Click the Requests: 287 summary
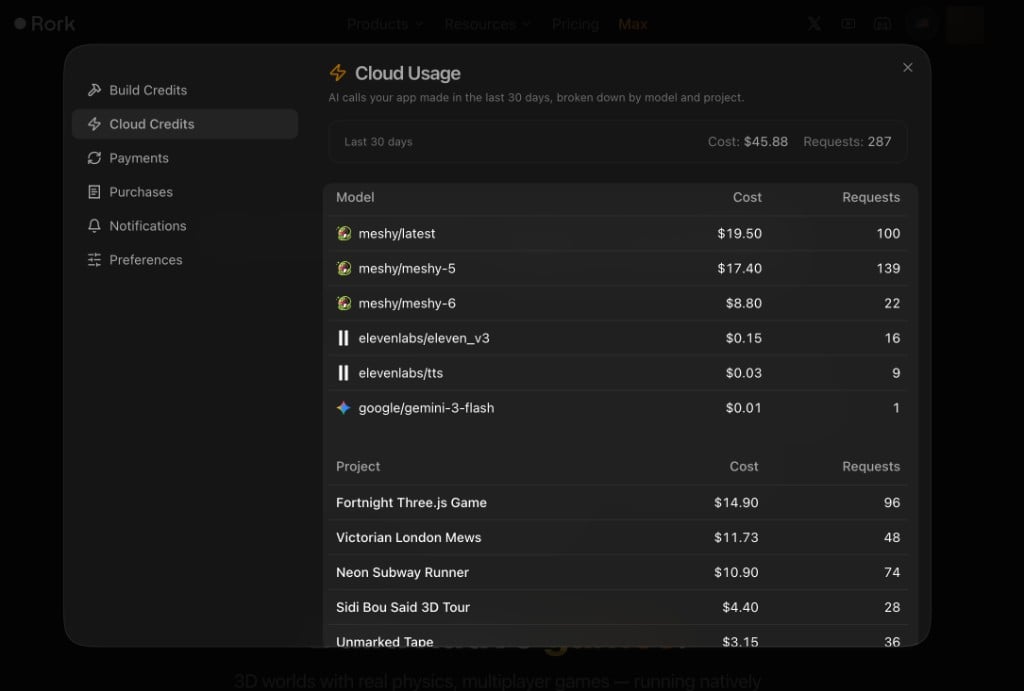This screenshot has width=1024, height=691. tap(847, 142)
